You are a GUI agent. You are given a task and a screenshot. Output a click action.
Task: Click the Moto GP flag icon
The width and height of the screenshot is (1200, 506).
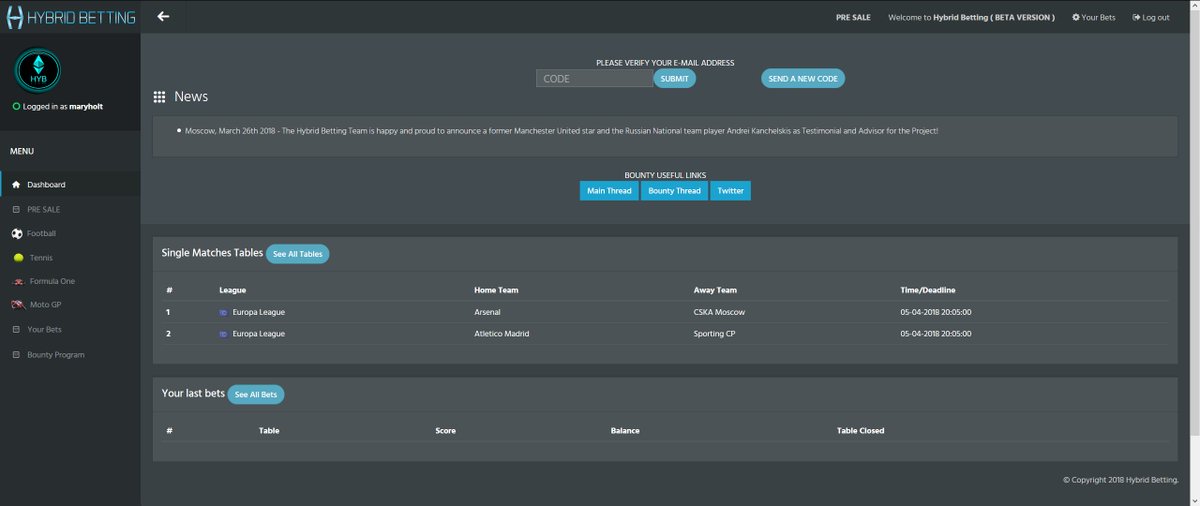pyautogui.click(x=18, y=304)
